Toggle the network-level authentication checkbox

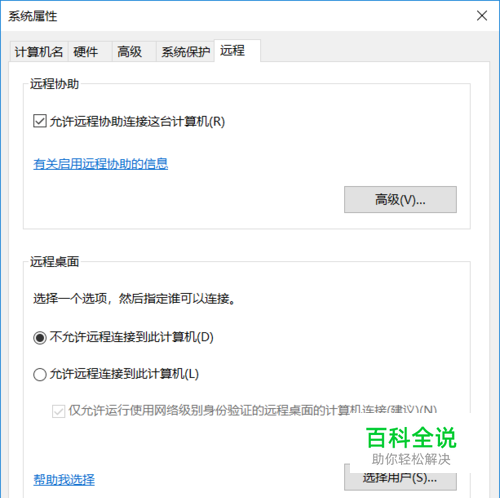58,411
